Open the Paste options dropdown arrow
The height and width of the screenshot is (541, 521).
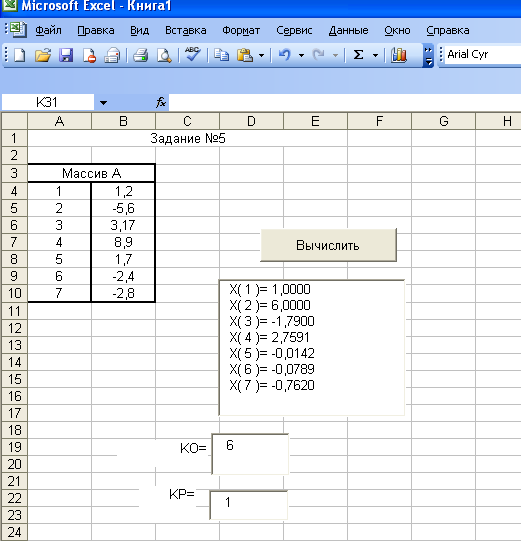262,56
